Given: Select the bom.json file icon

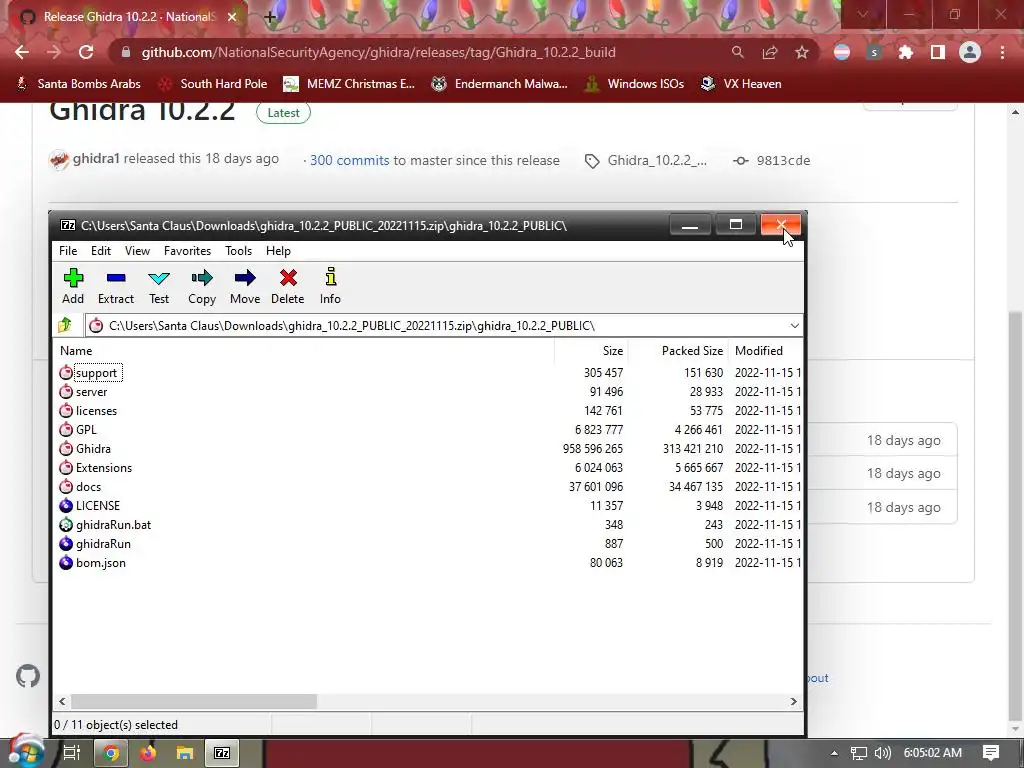Looking at the screenshot, I should 66,562.
